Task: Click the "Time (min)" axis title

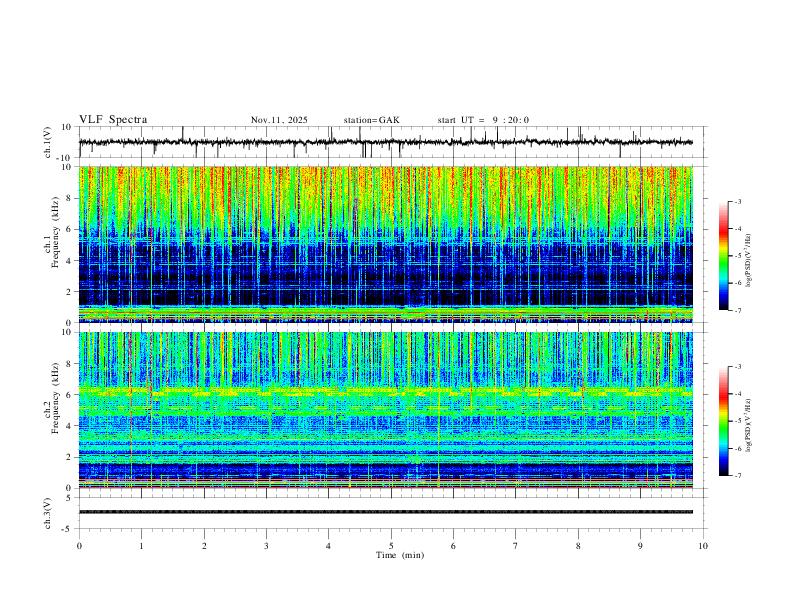Action: pyautogui.click(x=400, y=555)
